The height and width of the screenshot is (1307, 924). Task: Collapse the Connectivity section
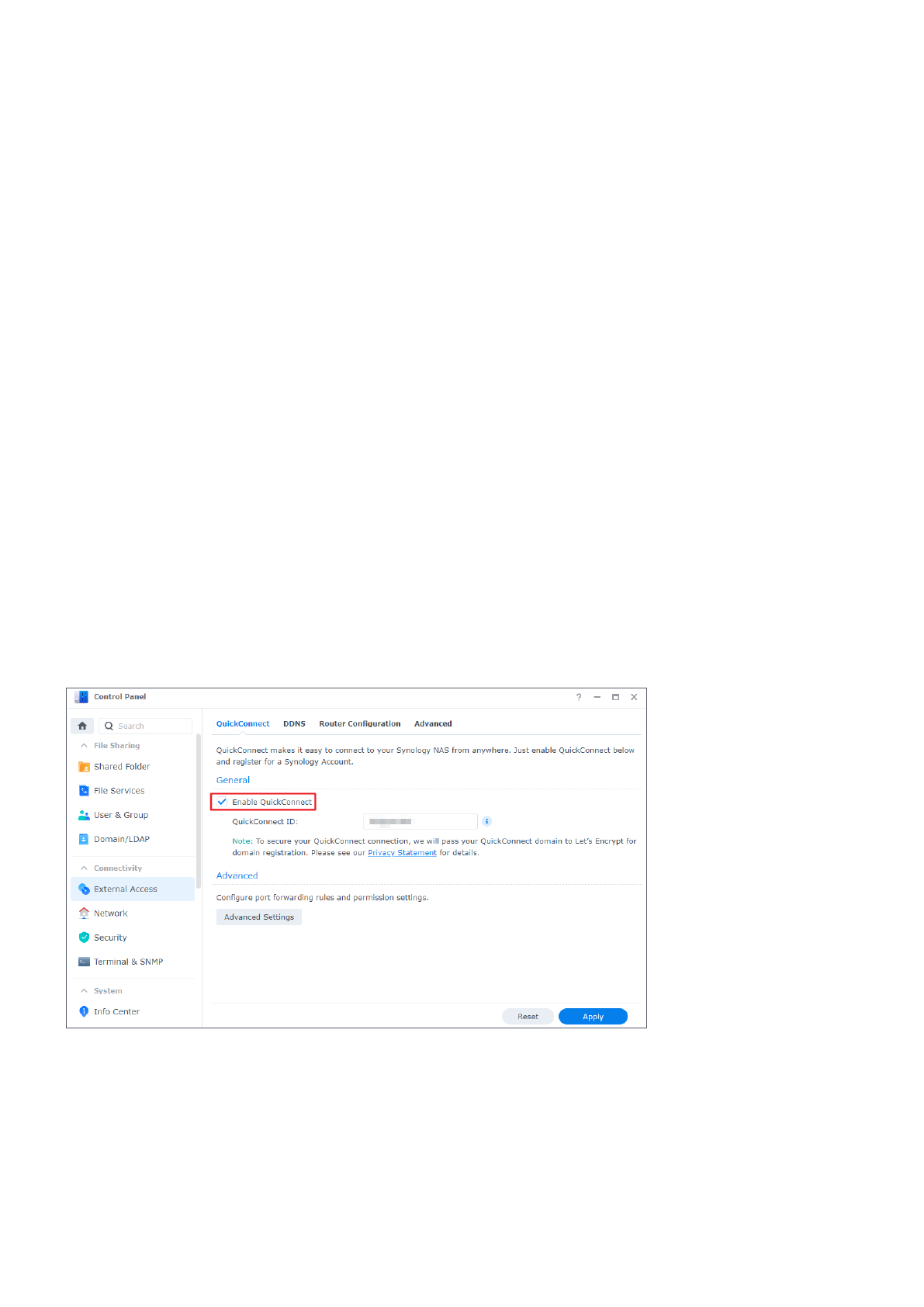84,868
